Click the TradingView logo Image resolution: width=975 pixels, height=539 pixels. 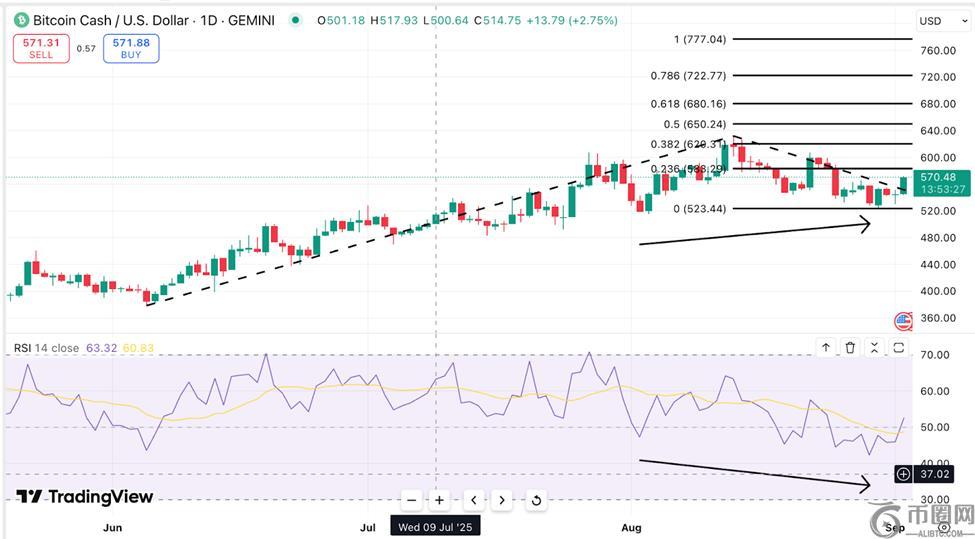85,497
